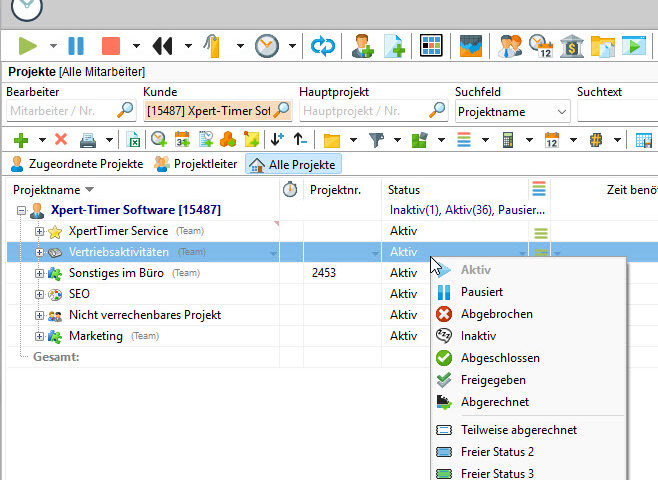This screenshot has width=658, height=480.
Task: Open the colored grid view icon
Action: click(x=431, y=45)
